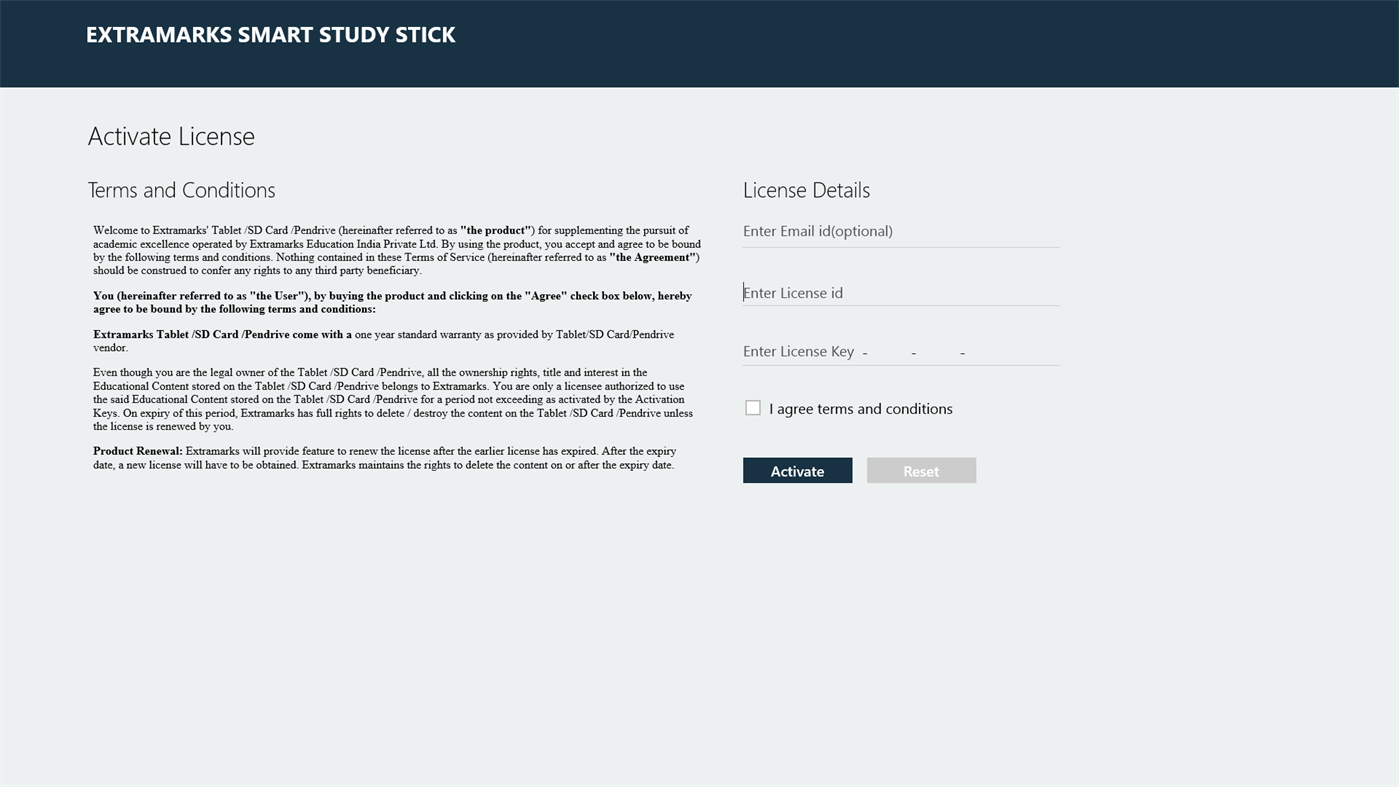Click the second License Key segment
Image resolution: width=1399 pixels, height=787 pixels.
(x=888, y=351)
